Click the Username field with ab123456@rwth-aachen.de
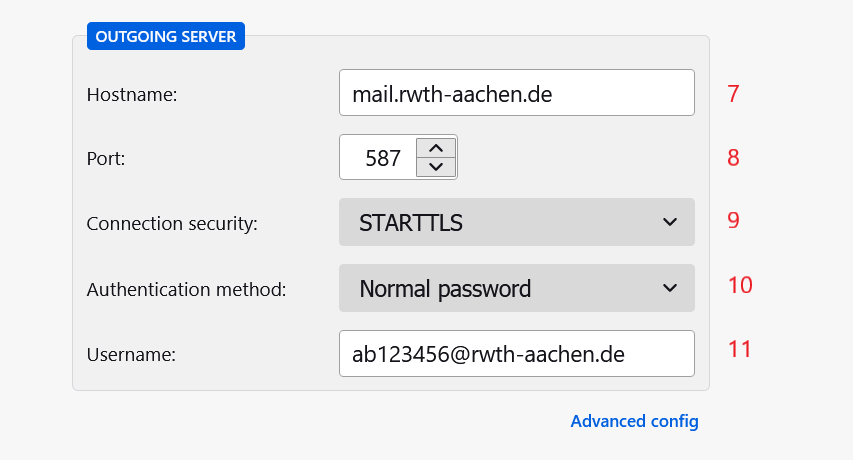This screenshot has height=460, width=853. pos(516,354)
